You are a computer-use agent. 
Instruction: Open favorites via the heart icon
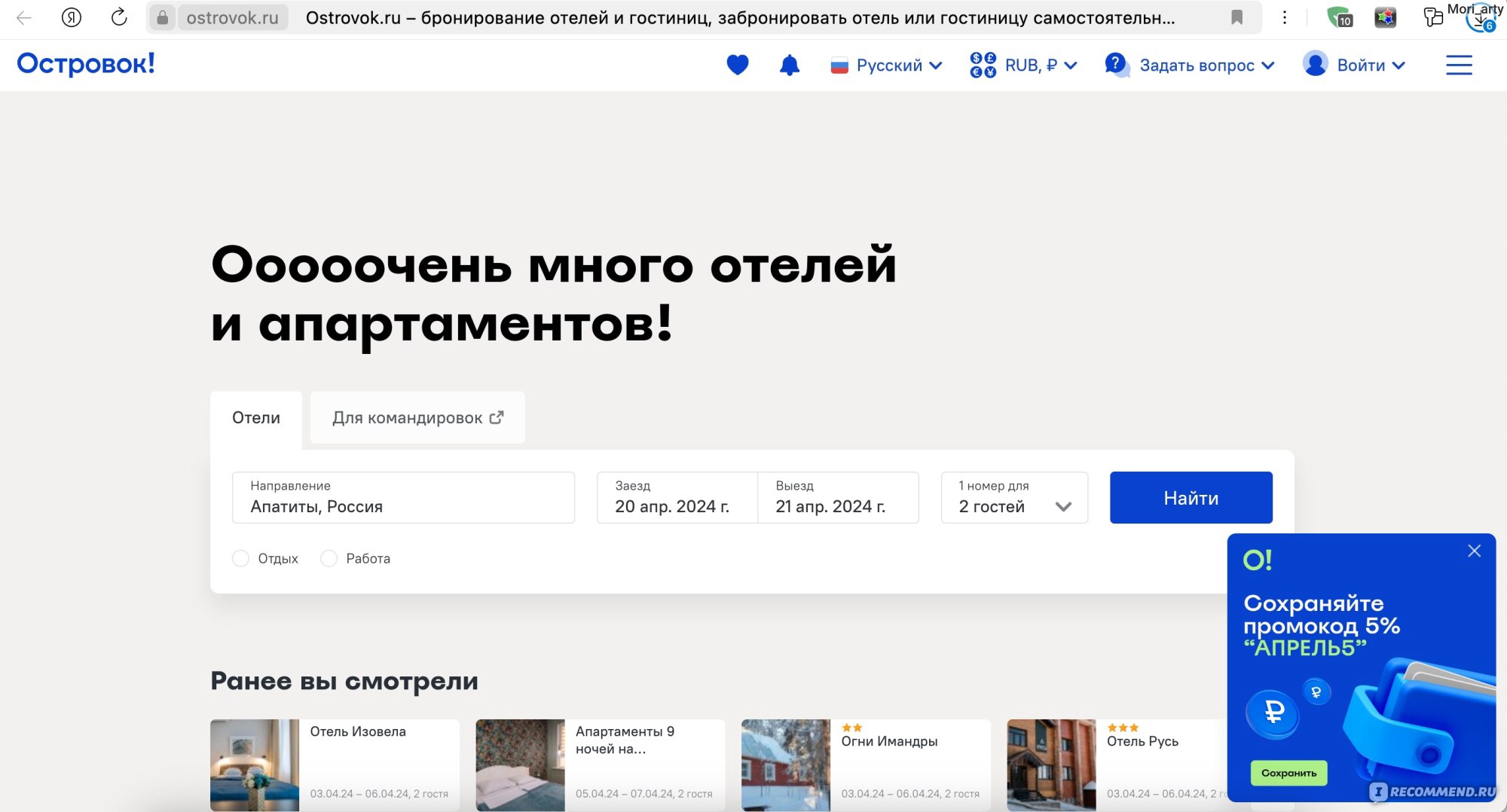[738, 66]
